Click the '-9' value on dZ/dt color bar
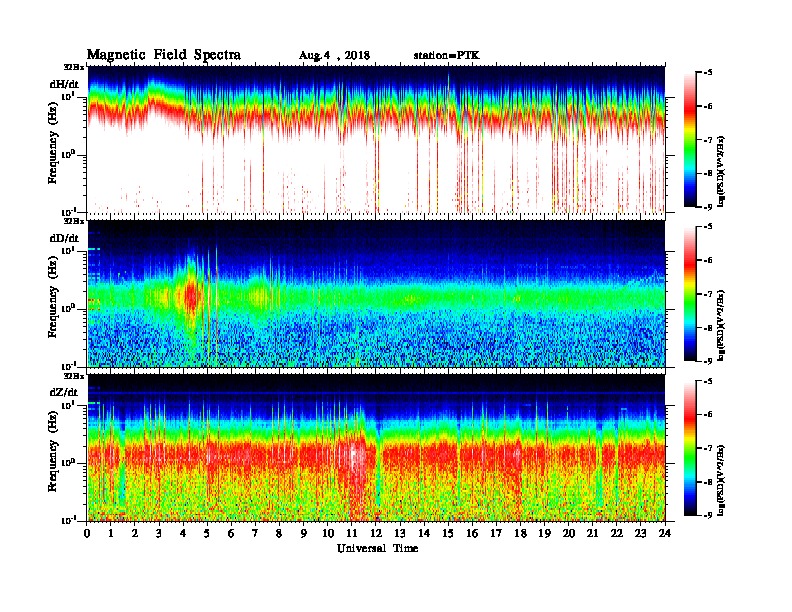The image size is (792, 612). (707, 515)
